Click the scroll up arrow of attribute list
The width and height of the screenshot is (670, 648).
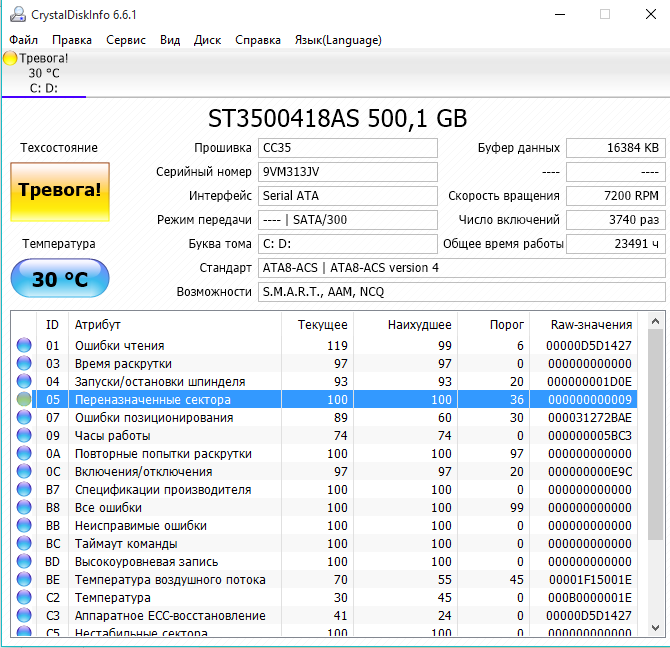[656, 321]
